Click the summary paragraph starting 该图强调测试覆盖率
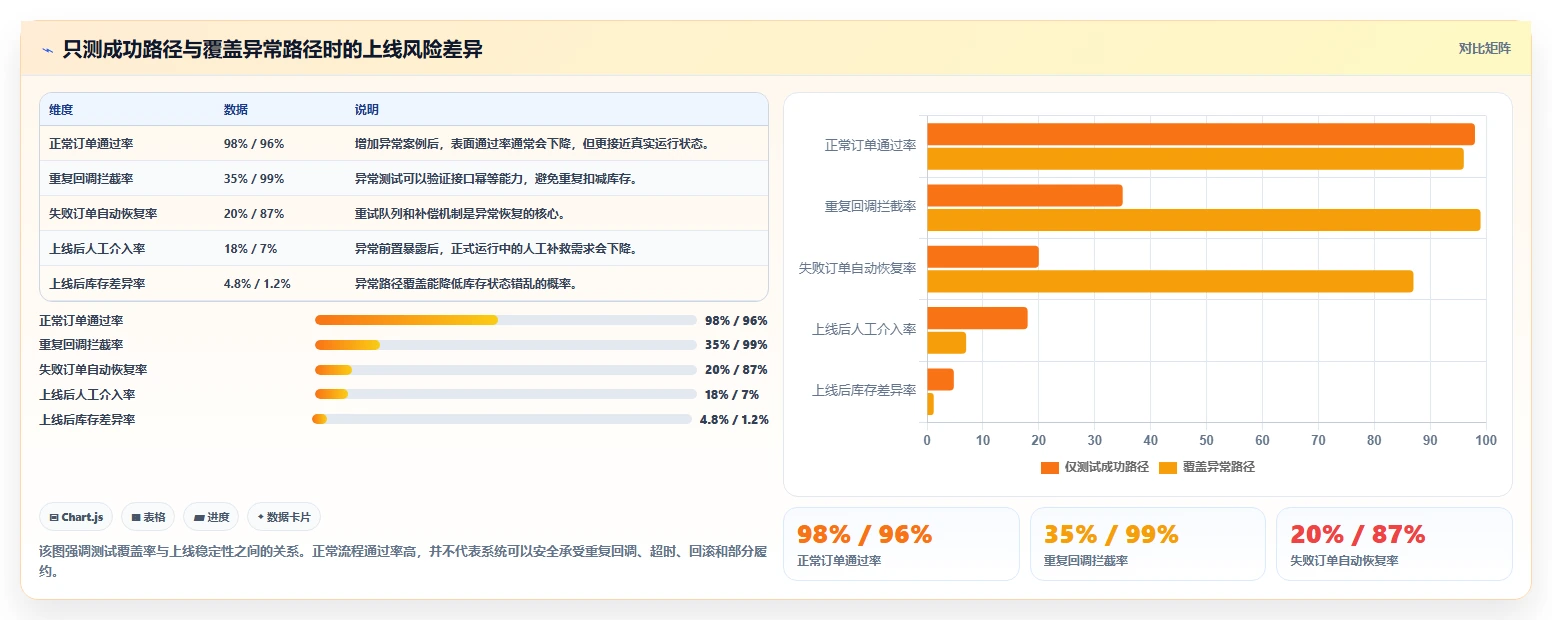1552x620 pixels. (x=403, y=561)
